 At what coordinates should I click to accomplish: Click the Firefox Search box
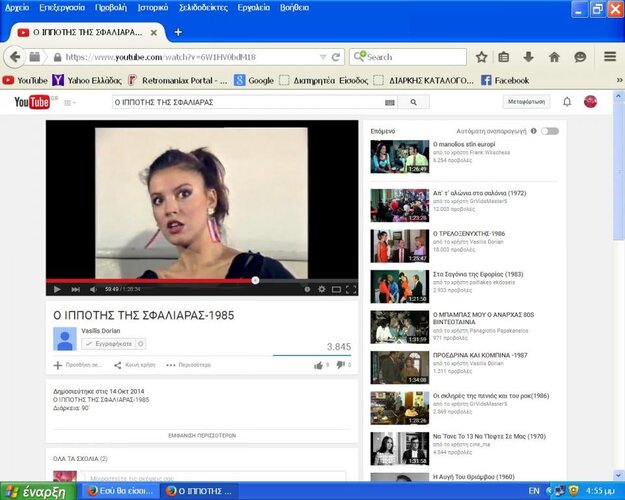click(x=408, y=57)
